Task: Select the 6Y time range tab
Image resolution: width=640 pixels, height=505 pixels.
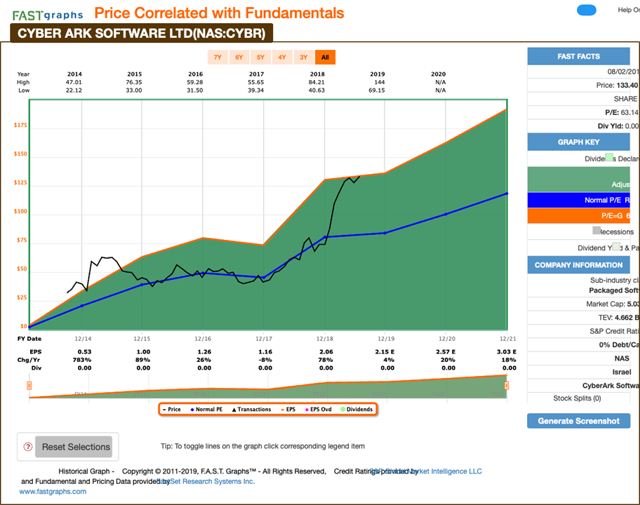Action: click(239, 57)
